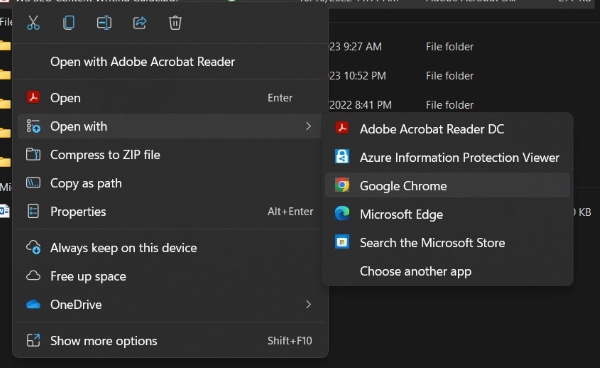Screen dimensions: 600x368
Task: Open the file with Microsoft Edge
Action: pyautogui.click(x=447, y=214)
